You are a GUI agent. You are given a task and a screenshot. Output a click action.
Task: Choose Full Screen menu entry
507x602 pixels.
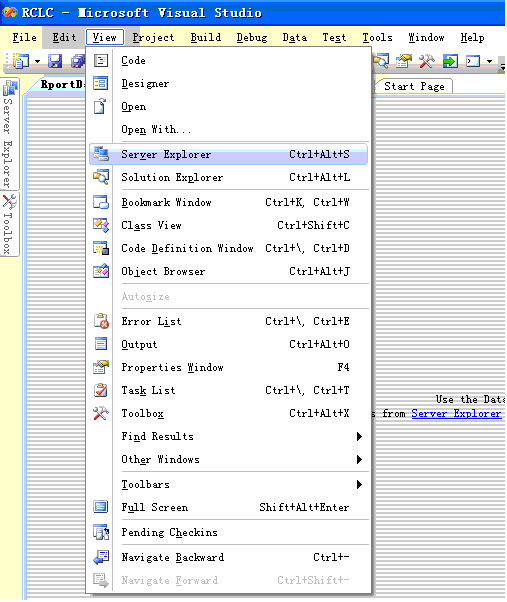tap(228, 508)
